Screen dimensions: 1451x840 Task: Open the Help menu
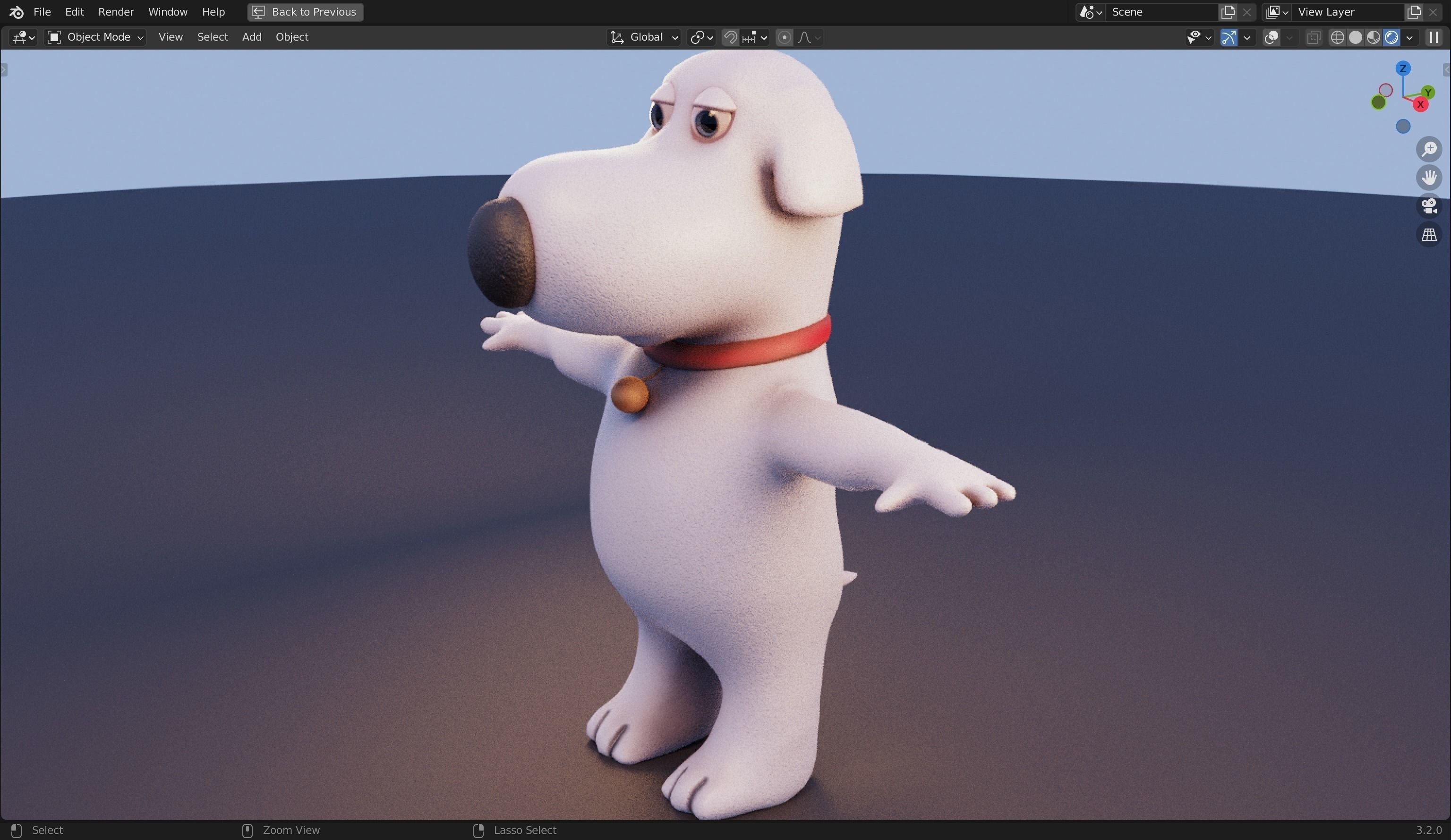click(213, 12)
